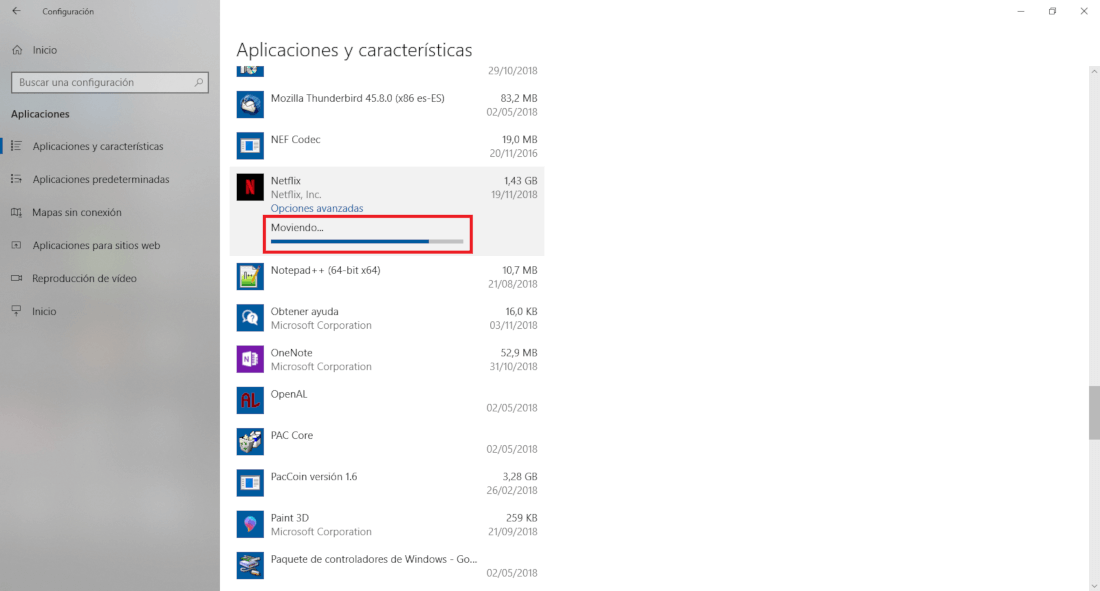Click the Notepad++ app icon
The width and height of the screenshot is (1100, 591).
tap(250, 277)
